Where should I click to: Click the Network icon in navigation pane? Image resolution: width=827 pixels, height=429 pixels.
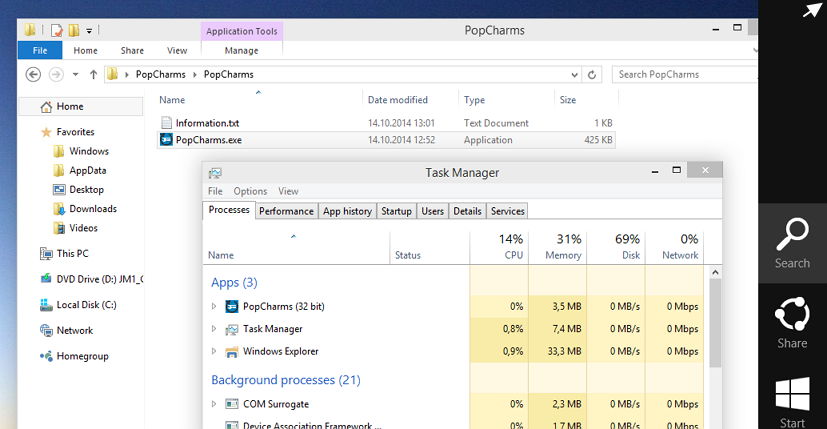coord(46,330)
